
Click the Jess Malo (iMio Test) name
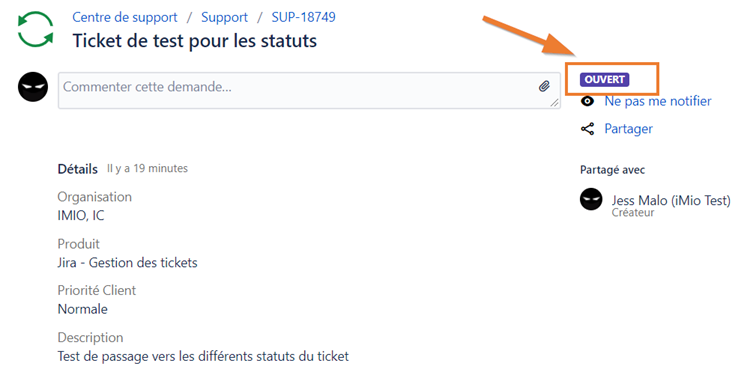click(x=671, y=200)
